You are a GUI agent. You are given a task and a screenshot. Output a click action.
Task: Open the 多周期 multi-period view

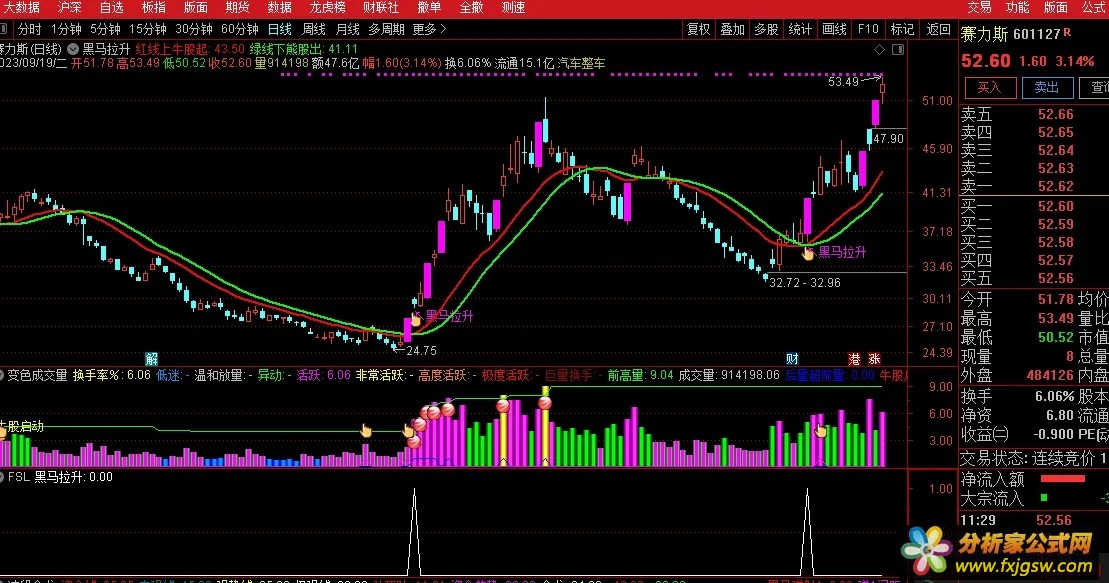coord(386,29)
